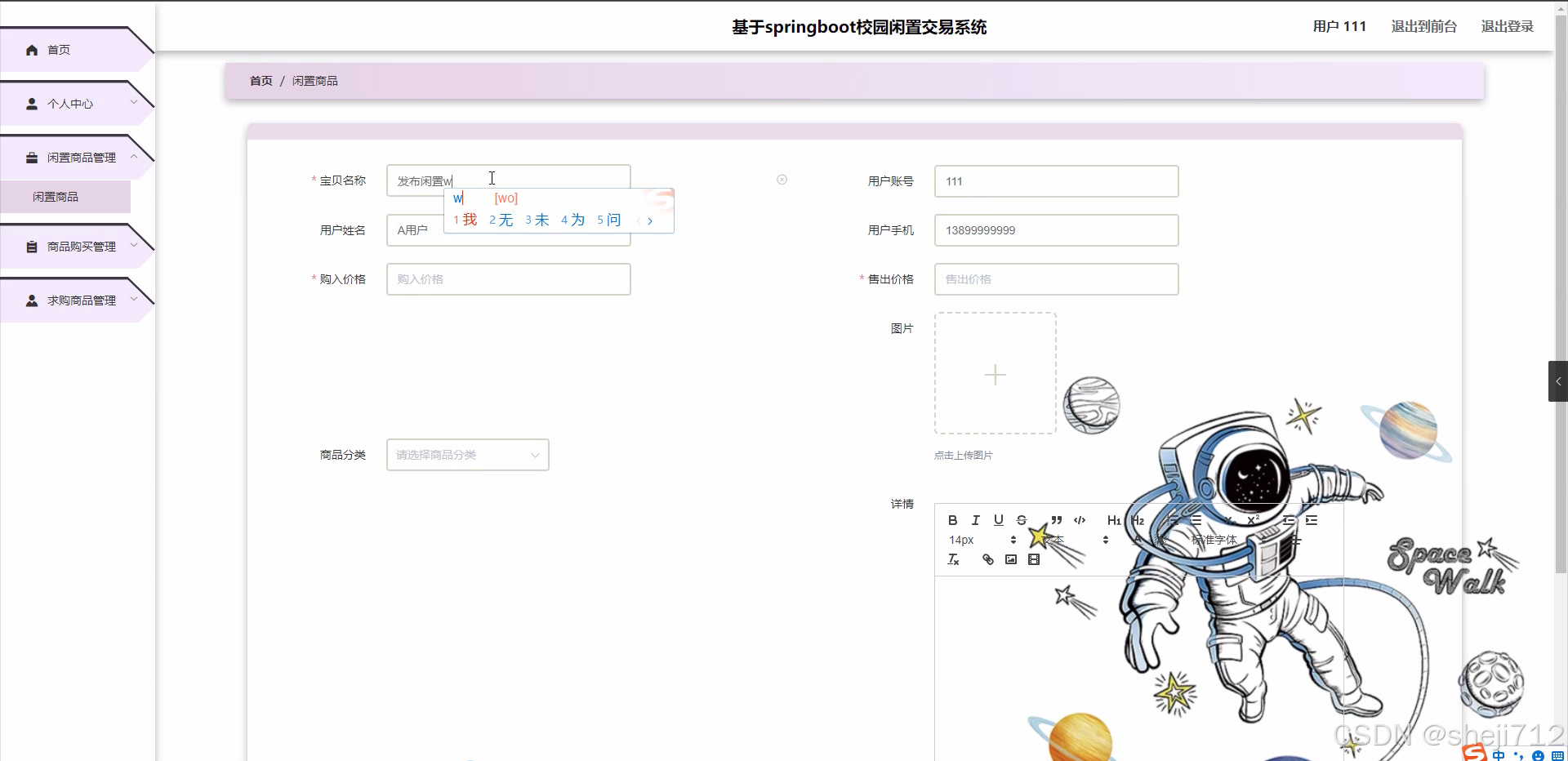Focus the 宝贝名称 input field
This screenshot has width=1568, height=761.
pyautogui.click(x=509, y=180)
